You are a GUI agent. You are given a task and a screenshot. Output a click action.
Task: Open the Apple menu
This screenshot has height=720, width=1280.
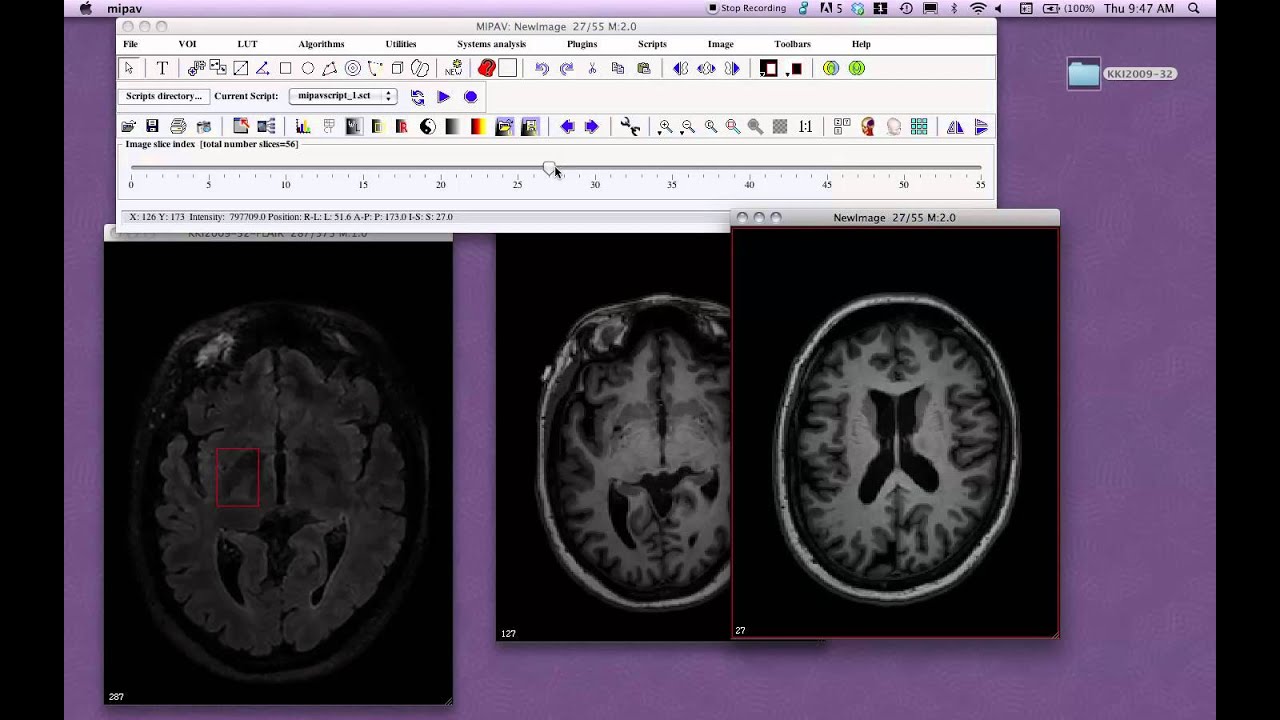point(85,8)
